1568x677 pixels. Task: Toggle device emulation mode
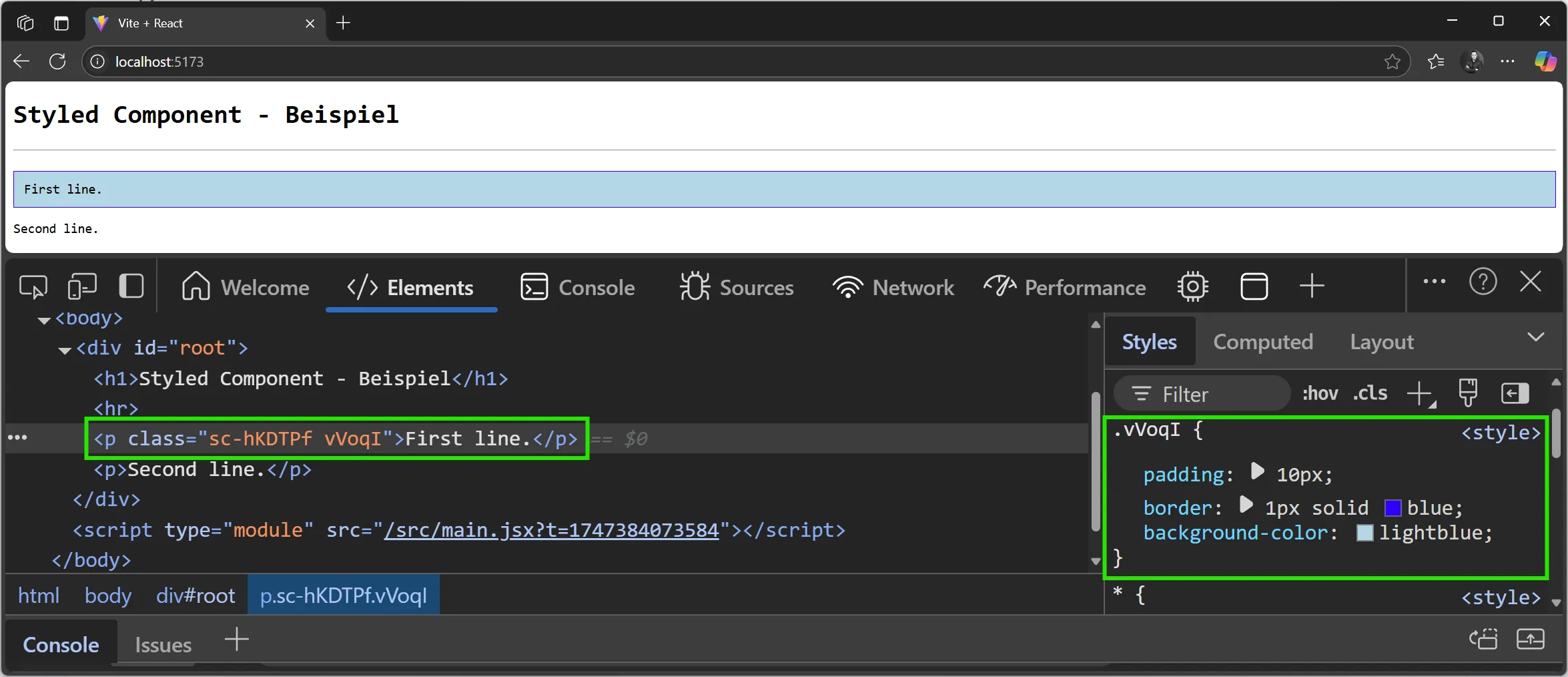82,287
